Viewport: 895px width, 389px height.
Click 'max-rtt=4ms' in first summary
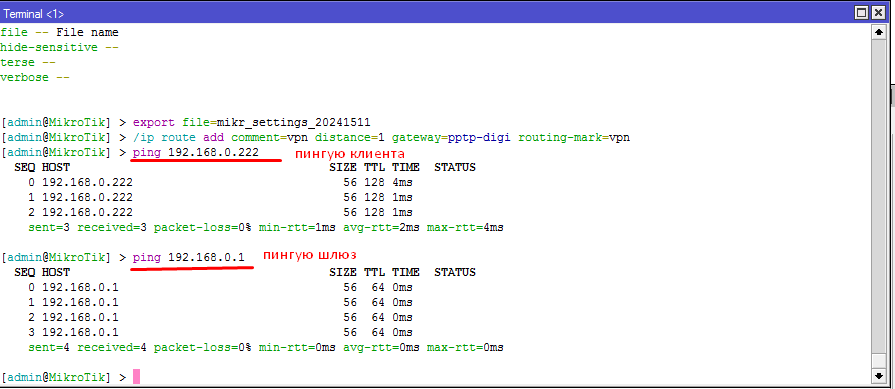pos(465,228)
